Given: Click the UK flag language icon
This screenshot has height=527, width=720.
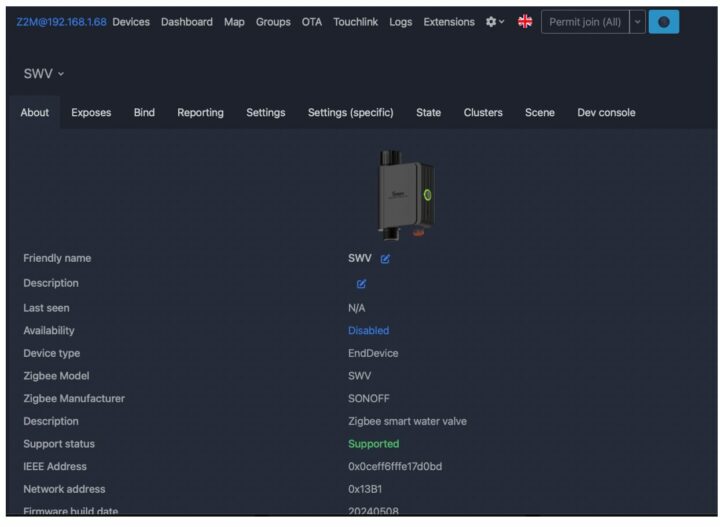Looking at the screenshot, I should point(525,22).
